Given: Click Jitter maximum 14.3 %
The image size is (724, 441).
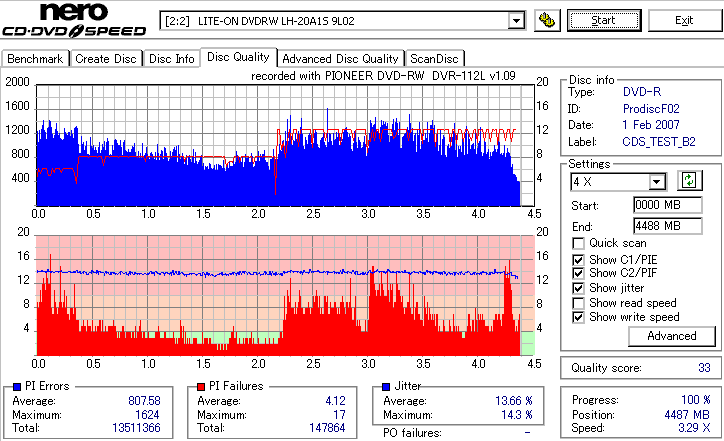Looking at the screenshot, I should click(x=517, y=415).
